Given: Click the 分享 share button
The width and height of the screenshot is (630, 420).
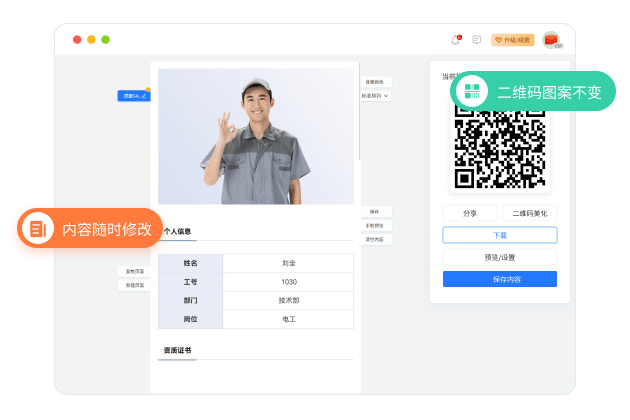Looking at the screenshot, I should click(x=470, y=213).
